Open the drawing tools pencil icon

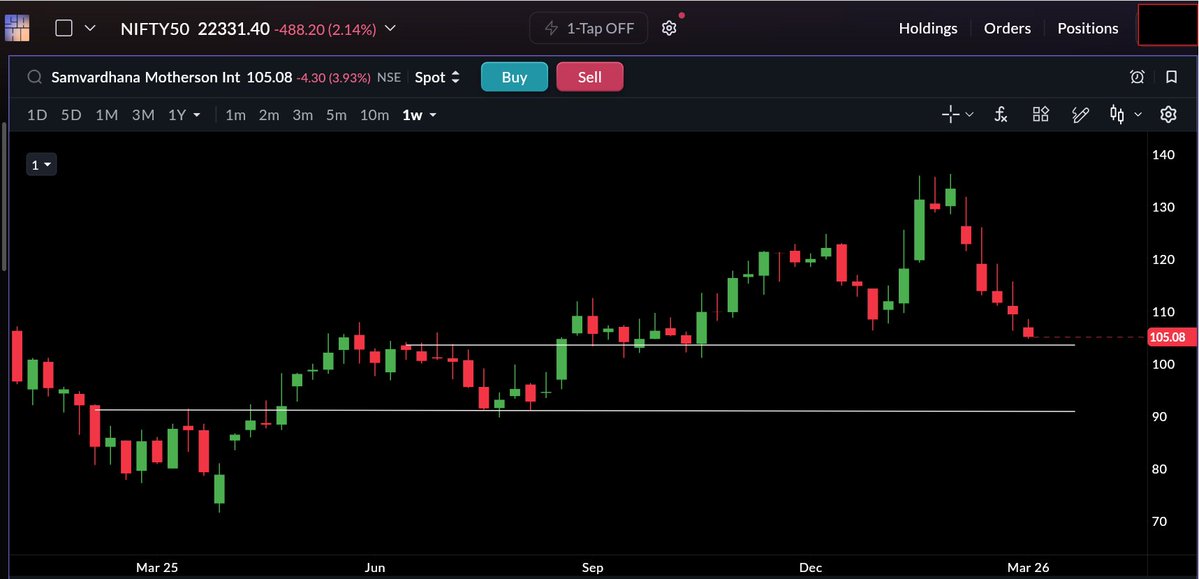[1080, 115]
